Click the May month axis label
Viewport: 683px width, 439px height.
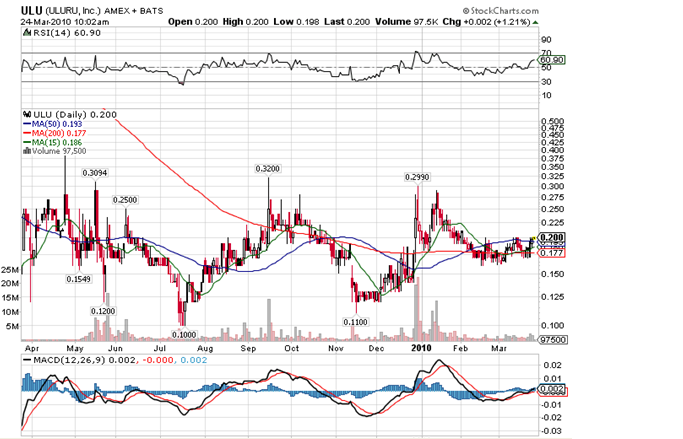pyautogui.click(x=75, y=348)
